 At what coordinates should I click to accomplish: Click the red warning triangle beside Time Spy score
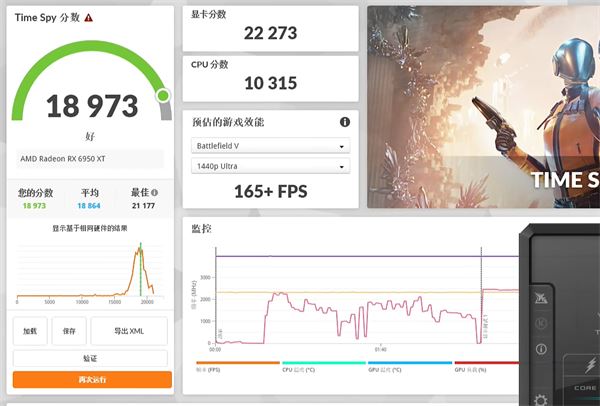[x=89, y=18]
